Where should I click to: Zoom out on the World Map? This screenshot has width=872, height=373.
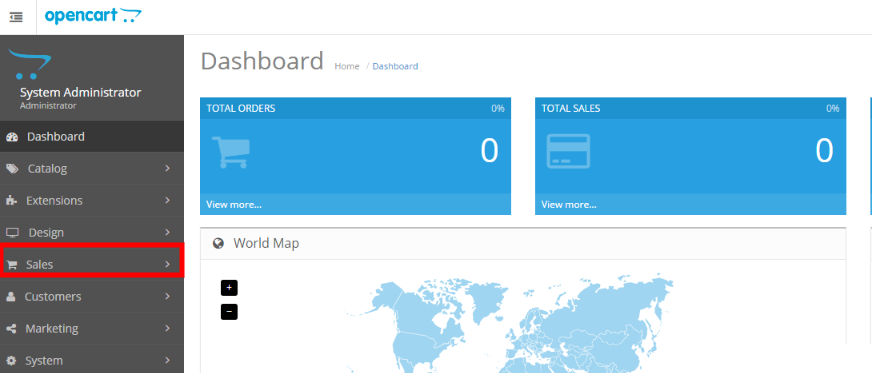tap(229, 312)
